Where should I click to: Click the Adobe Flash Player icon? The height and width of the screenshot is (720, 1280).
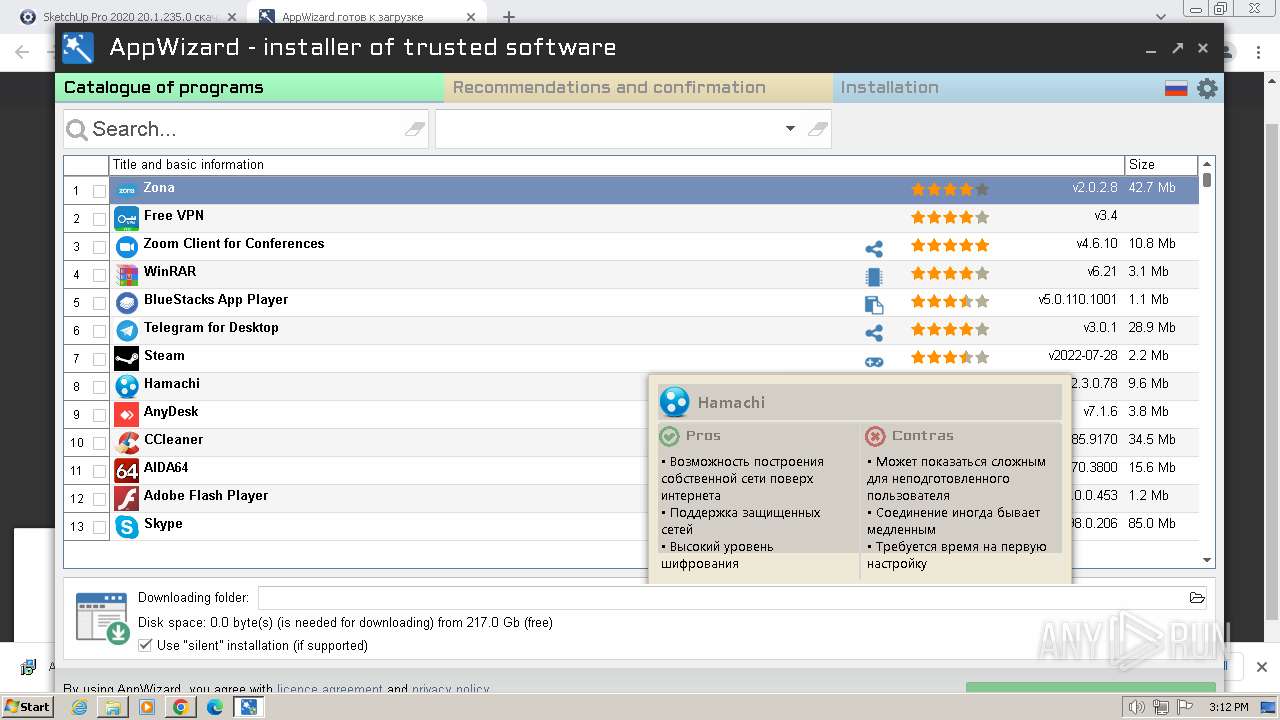[x=126, y=498]
